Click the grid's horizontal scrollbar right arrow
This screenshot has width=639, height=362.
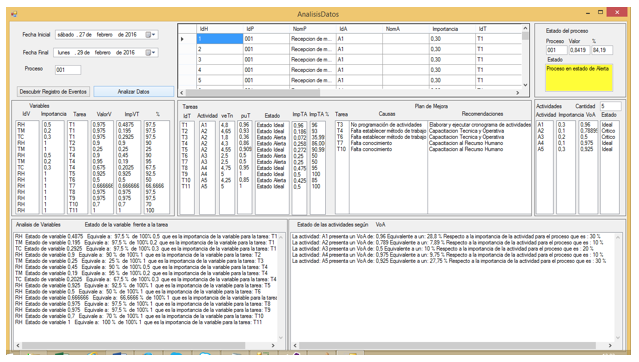click(x=518, y=93)
